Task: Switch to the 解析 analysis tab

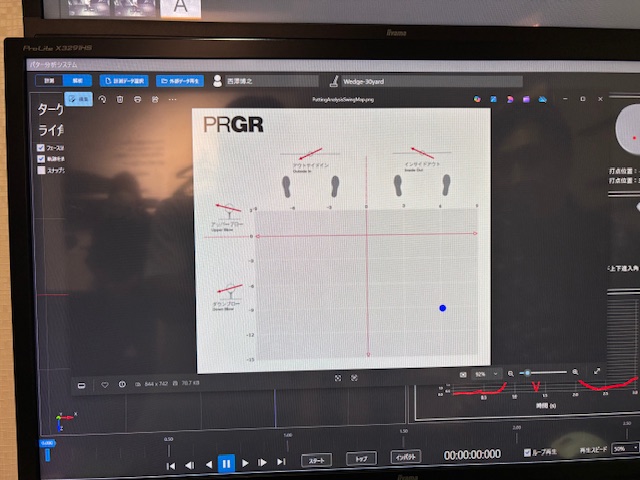Action: point(78,80)
